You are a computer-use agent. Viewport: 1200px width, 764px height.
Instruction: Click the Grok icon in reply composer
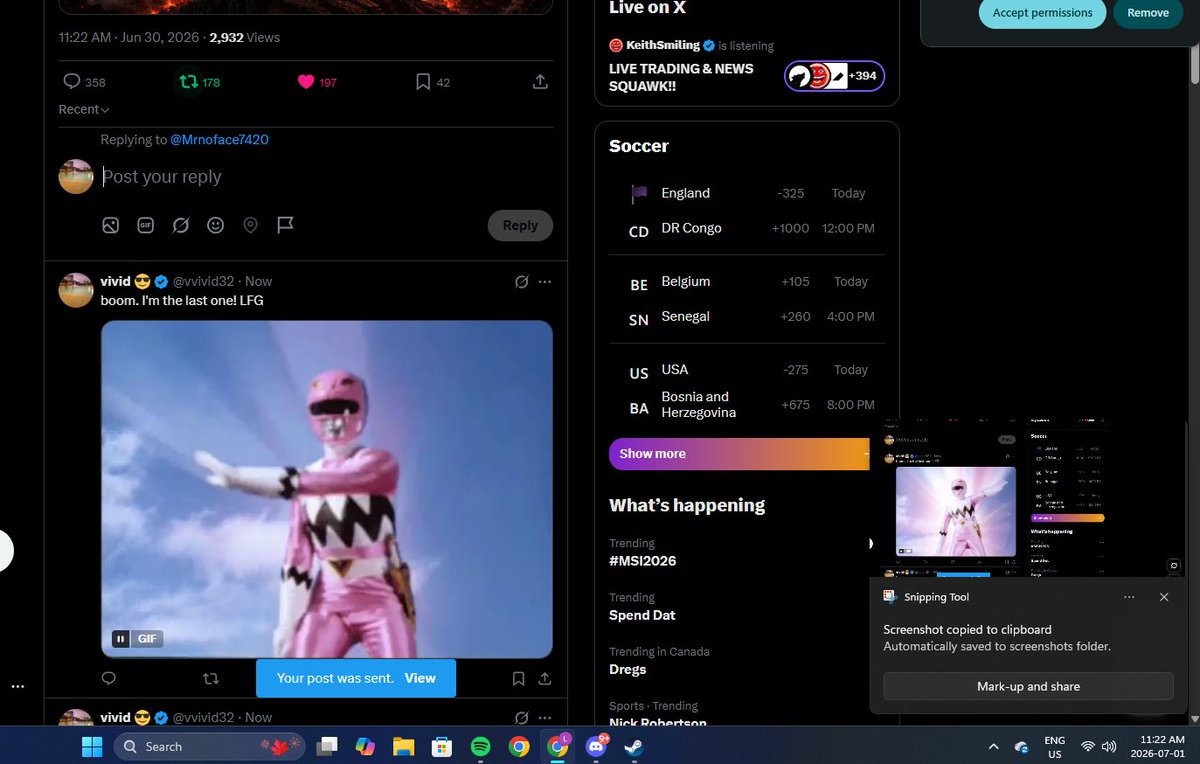180,226
